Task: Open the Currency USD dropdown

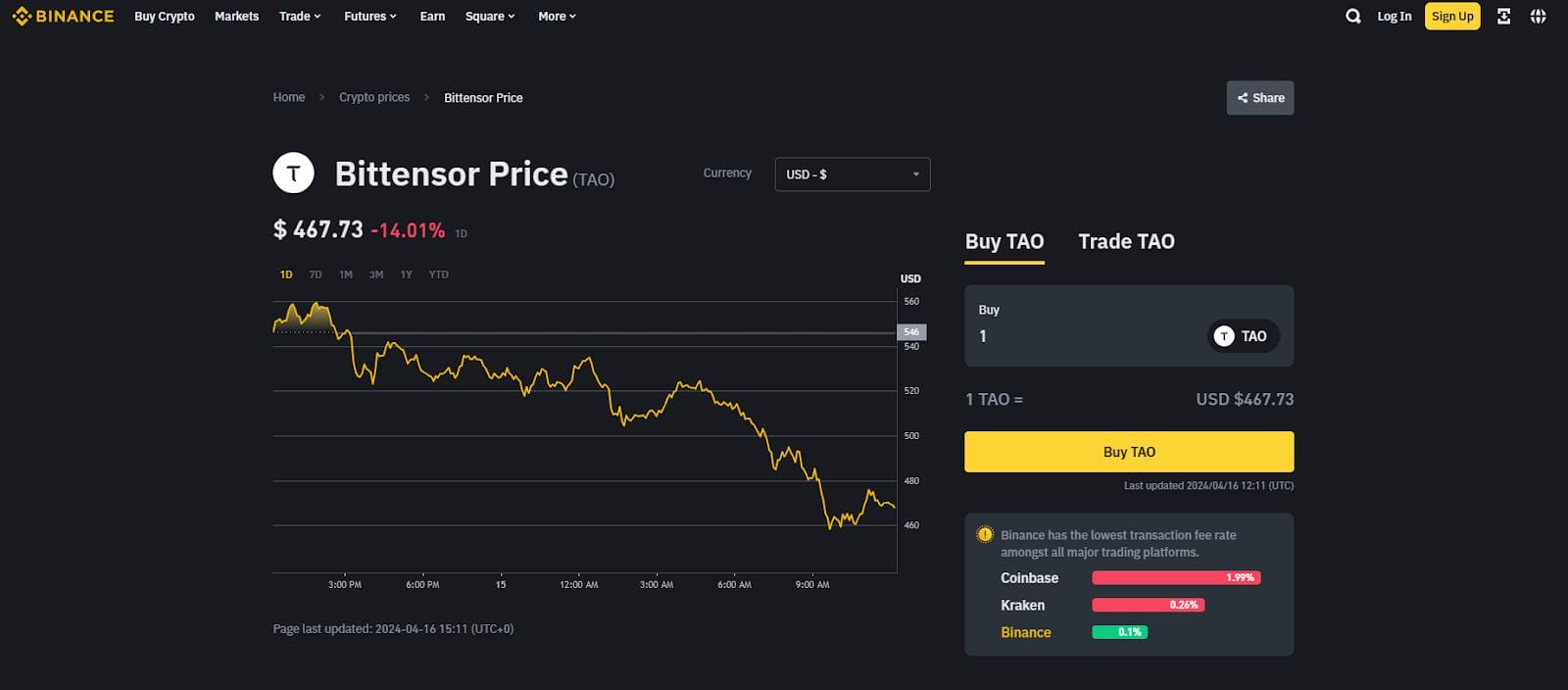Action: [852, 174]
